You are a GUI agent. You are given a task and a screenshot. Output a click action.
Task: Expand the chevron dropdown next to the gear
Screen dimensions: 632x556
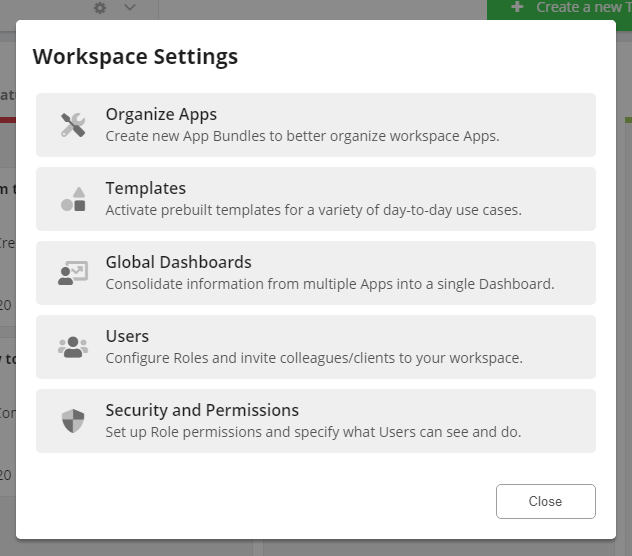tap(130, 8)
